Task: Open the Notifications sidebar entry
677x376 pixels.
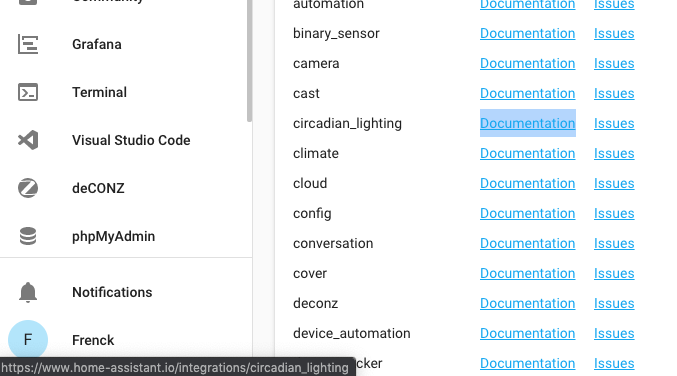Action: tap(112, 292)
